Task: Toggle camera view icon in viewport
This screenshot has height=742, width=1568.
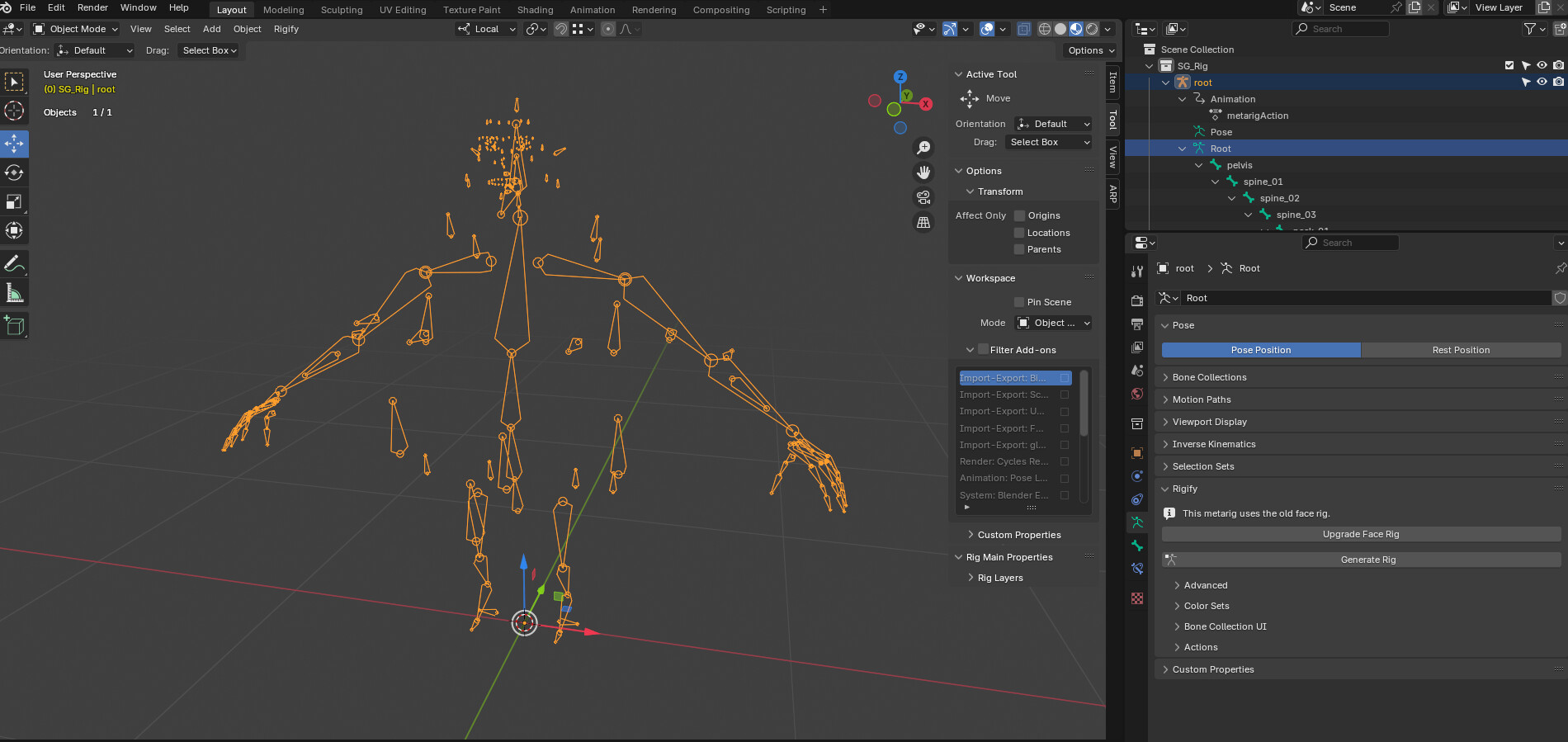Action: [923, 197]
